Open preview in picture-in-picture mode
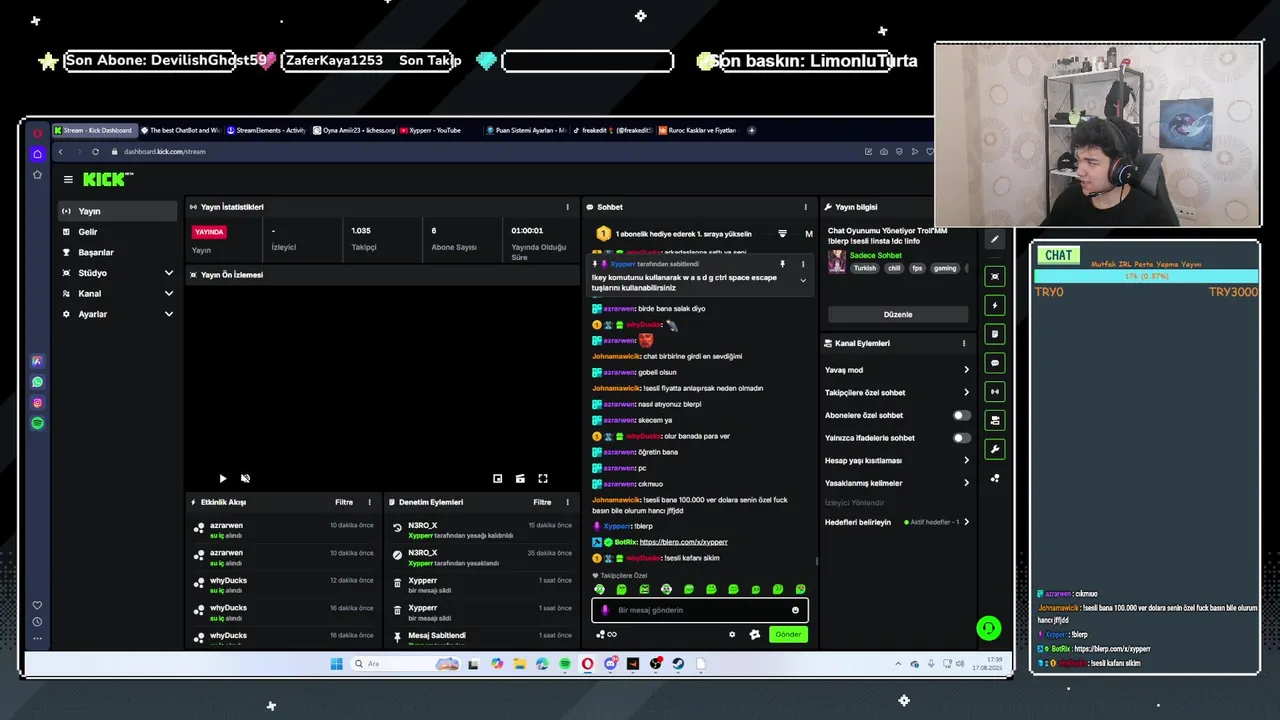Image resolution: width=1280 pixels, height=720 pixels. (497, 479)
